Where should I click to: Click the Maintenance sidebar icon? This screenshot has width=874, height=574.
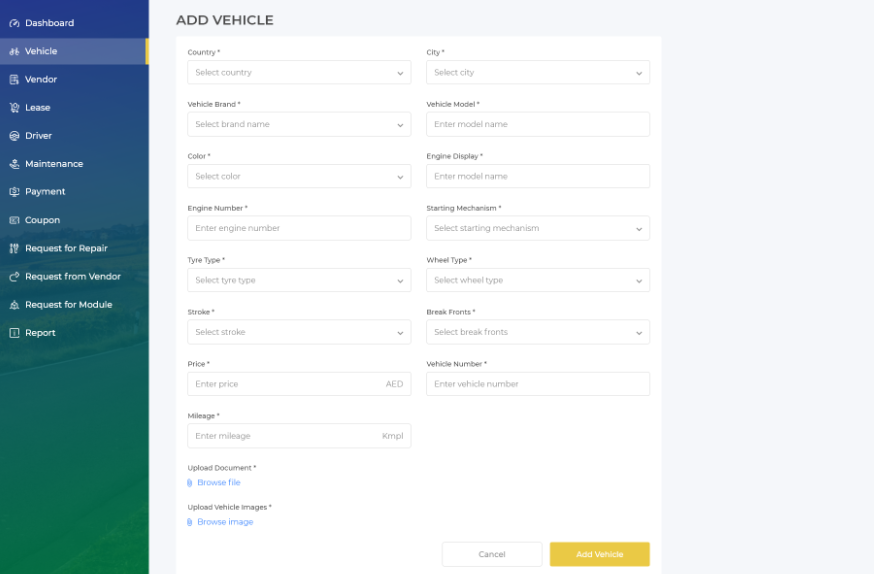14,164
